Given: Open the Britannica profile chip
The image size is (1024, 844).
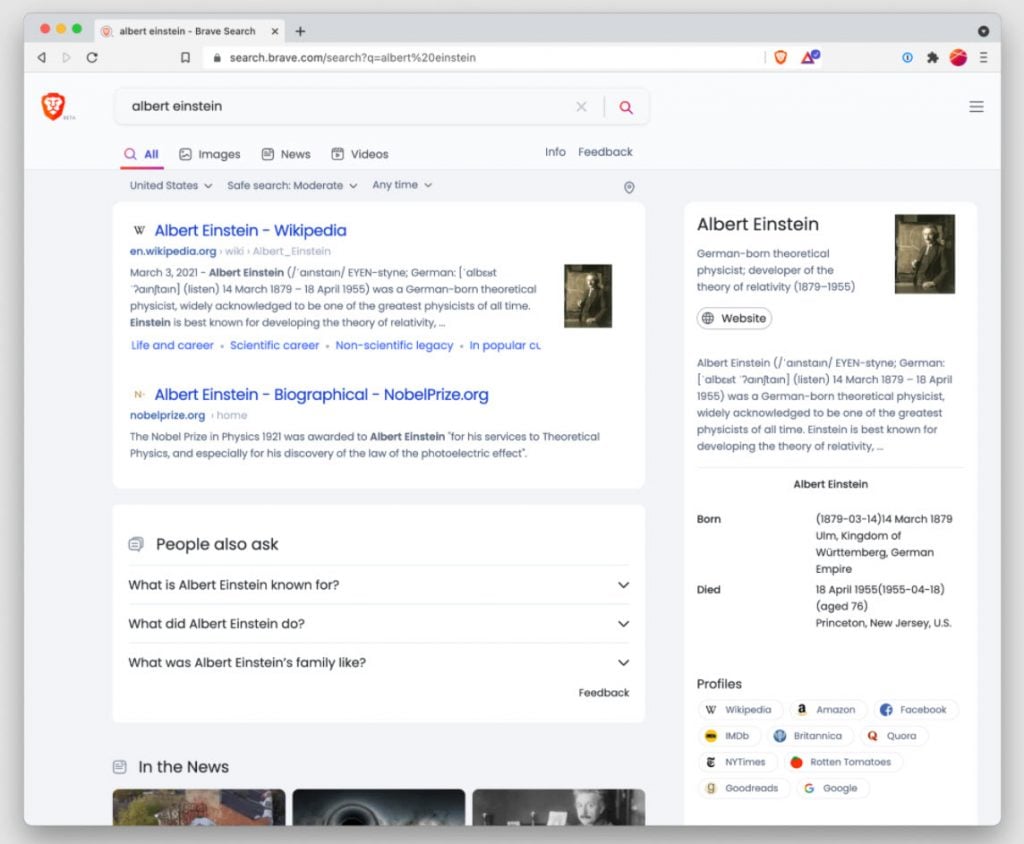Looking at the screenshot, I should 808,736.
